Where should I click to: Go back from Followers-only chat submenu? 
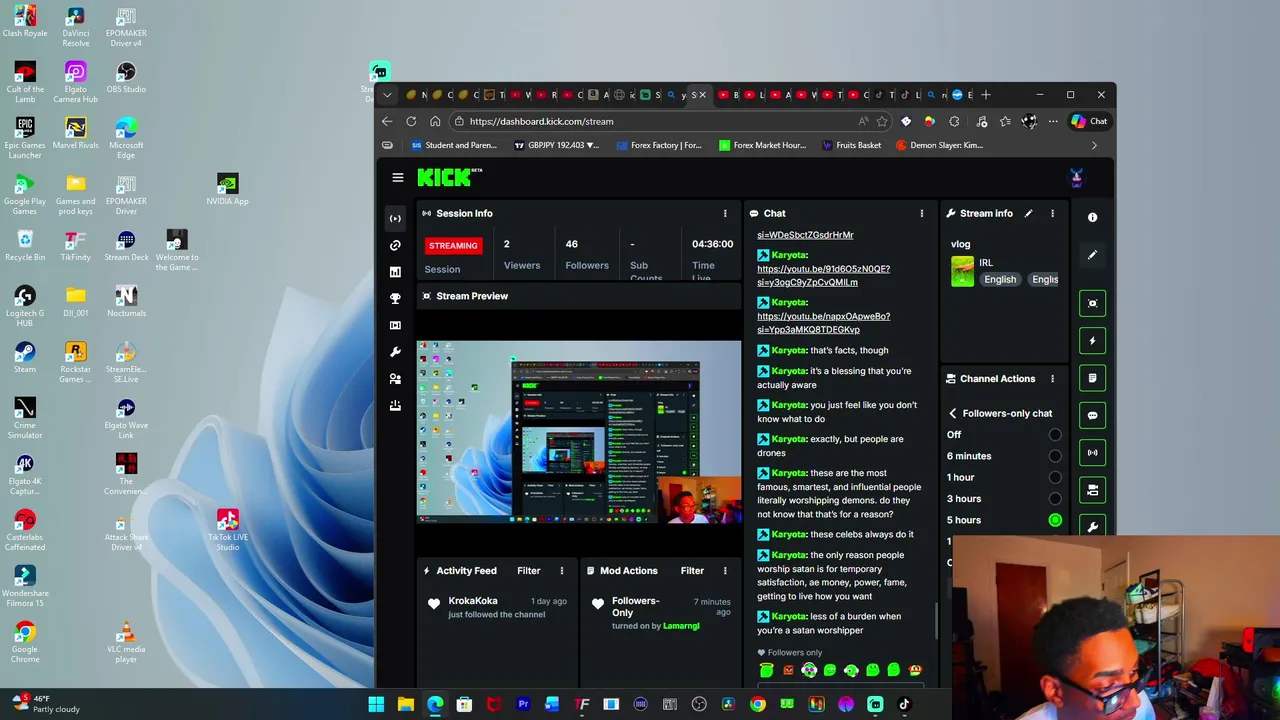tap(953, 413)
